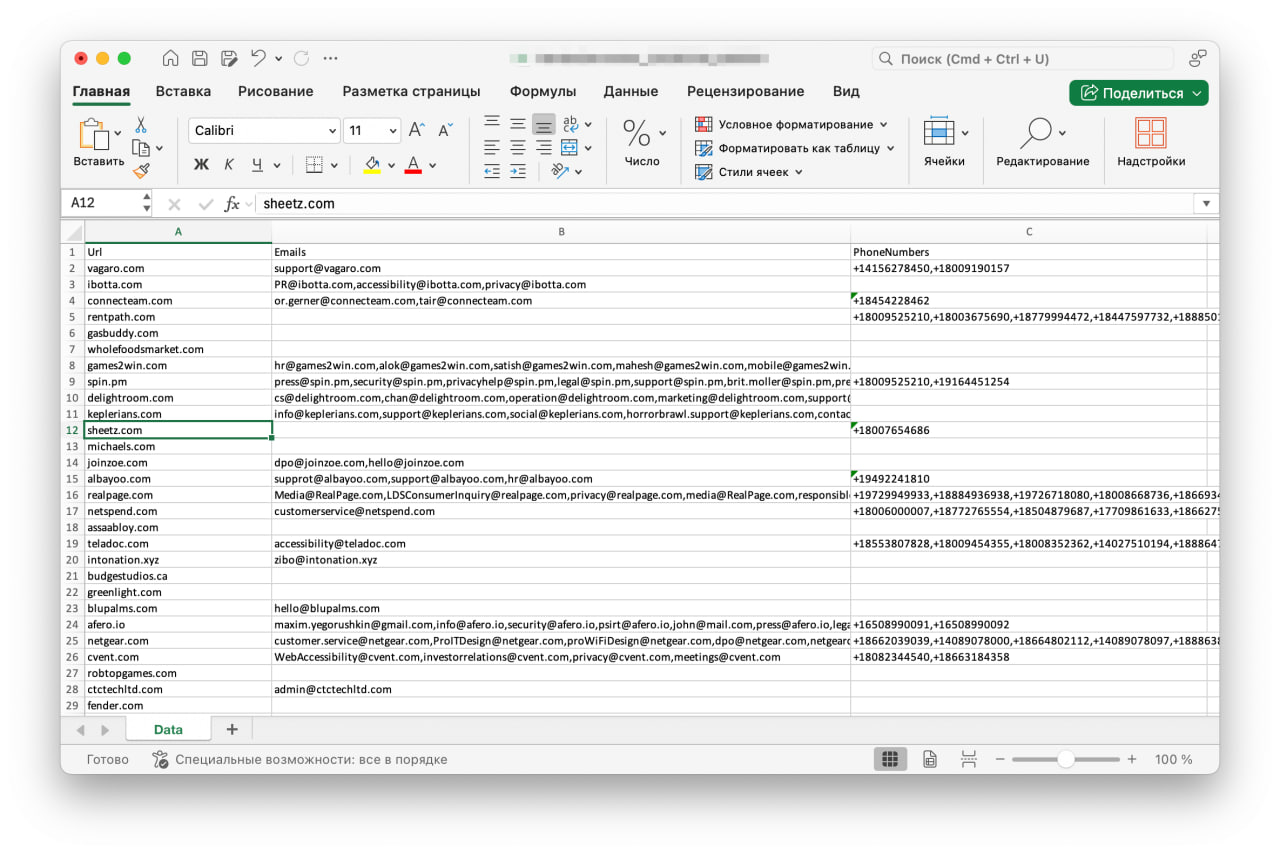The width and height of the screenshot is (1280, 854).
Task: Click the Home icon in title bar
Action: tap(171, 59)
